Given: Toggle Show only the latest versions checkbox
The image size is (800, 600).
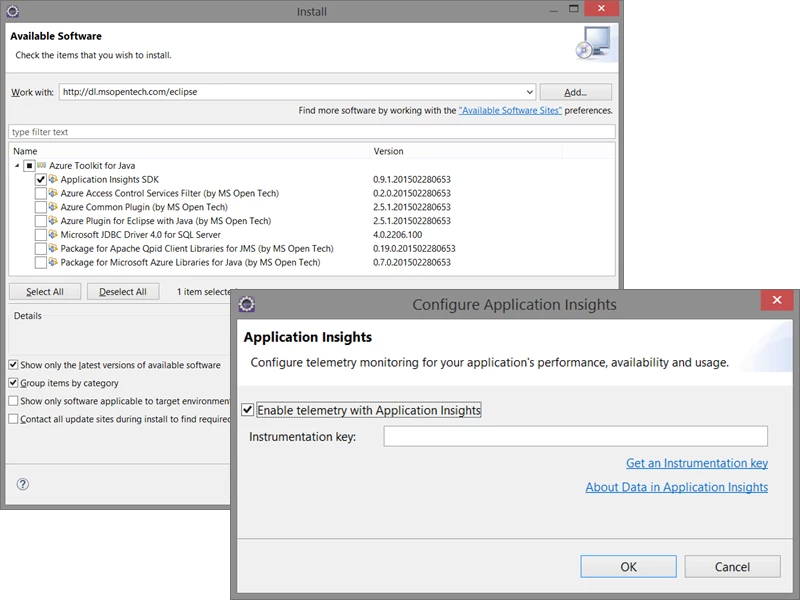Looking at the screenshot, I should coord(13,365).
